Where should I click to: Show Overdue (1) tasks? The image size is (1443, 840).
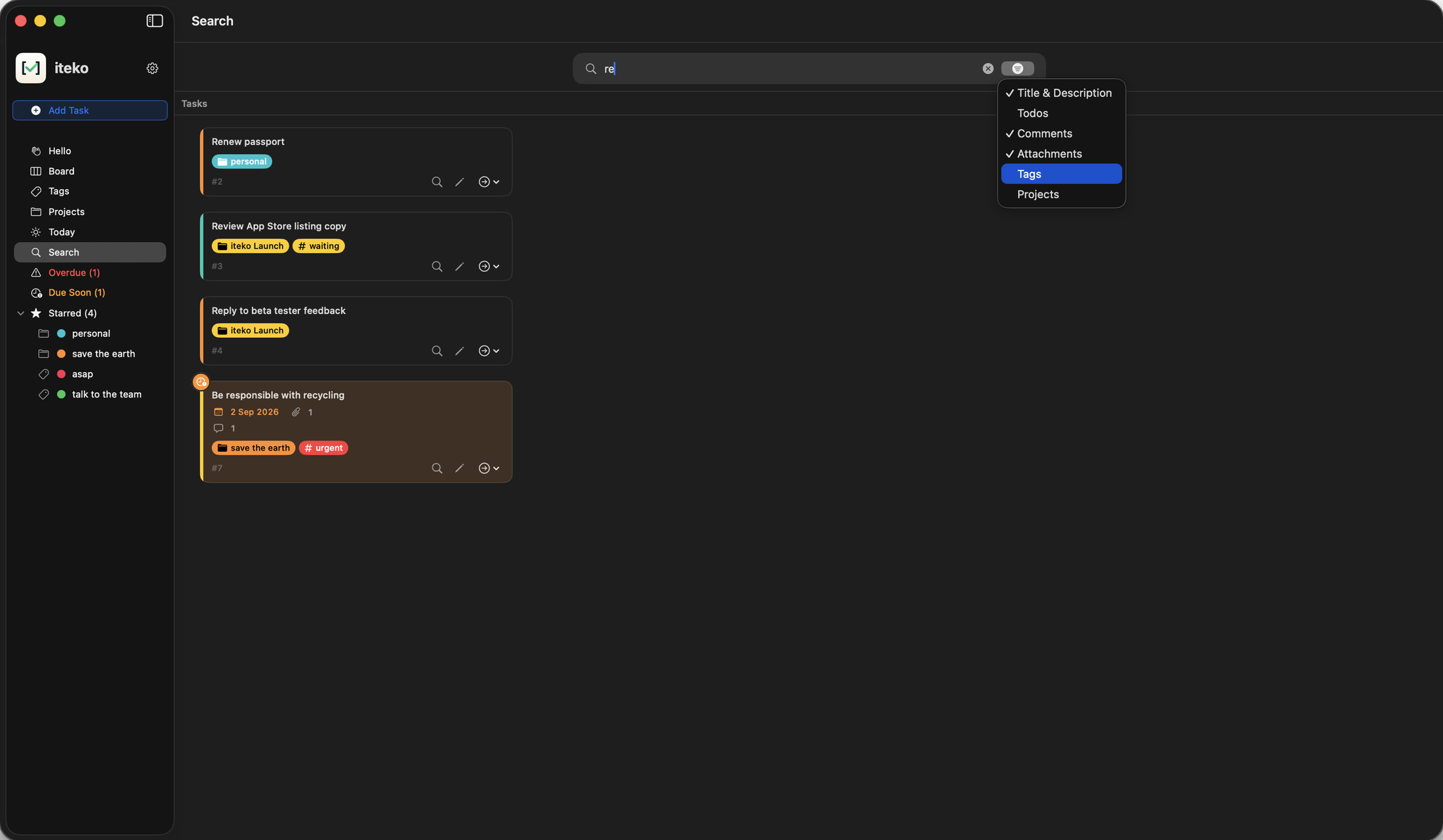(x=90, y=273)
